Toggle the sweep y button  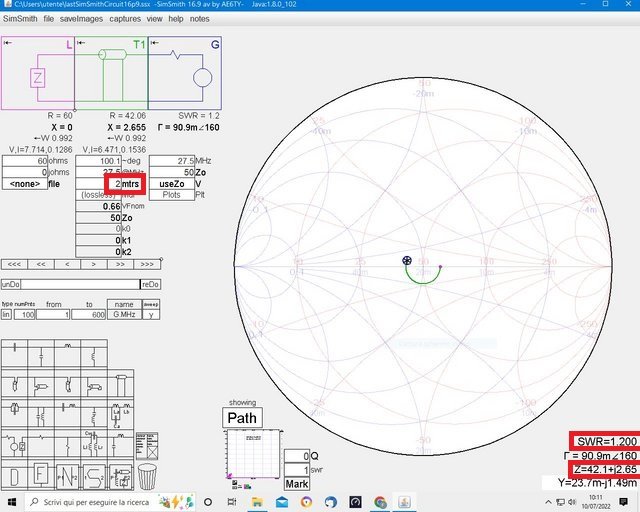(151, 314)
